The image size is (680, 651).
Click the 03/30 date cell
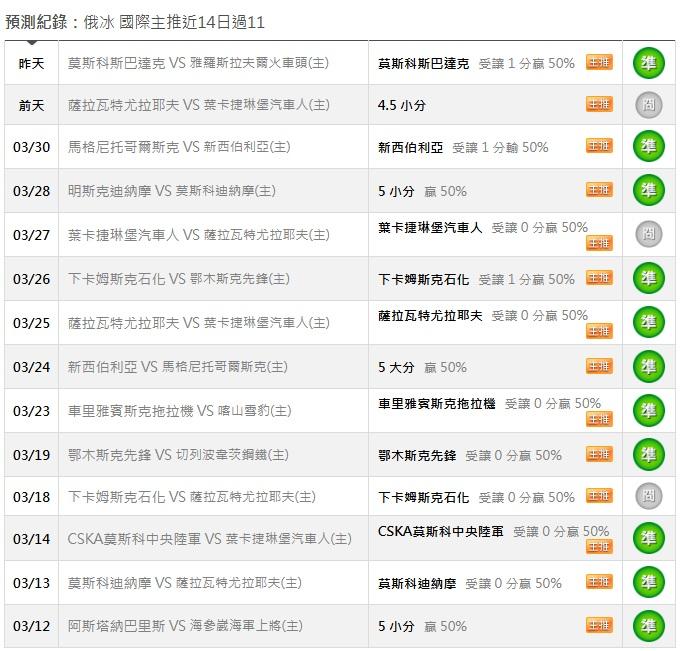pyautogui.click(x=31, y=147)
